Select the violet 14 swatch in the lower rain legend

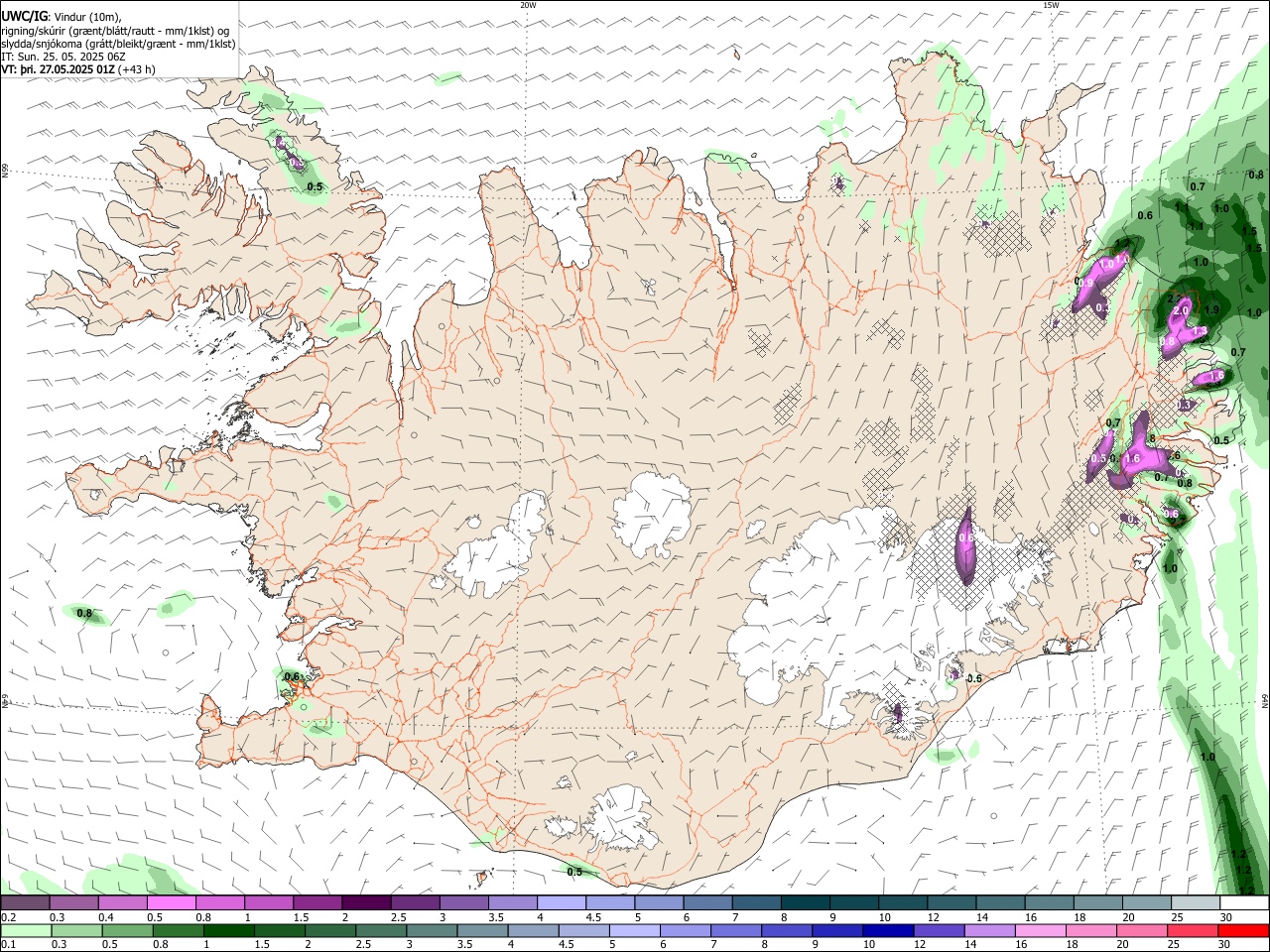pyautogui.click(x=990, y=931)
